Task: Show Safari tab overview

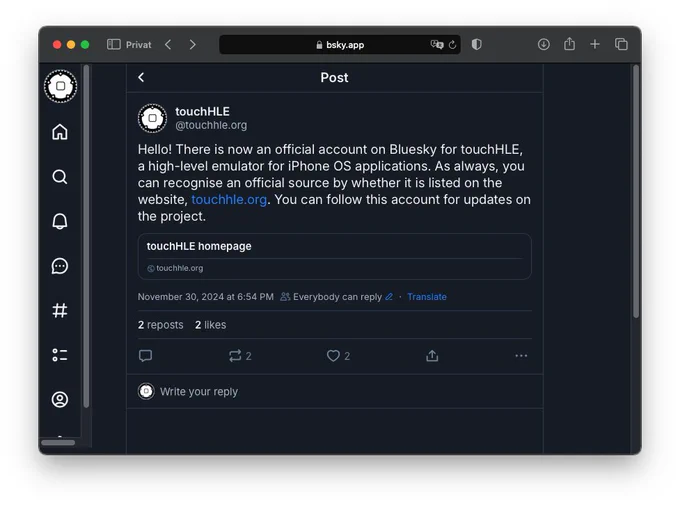Action: click(621, 44)
